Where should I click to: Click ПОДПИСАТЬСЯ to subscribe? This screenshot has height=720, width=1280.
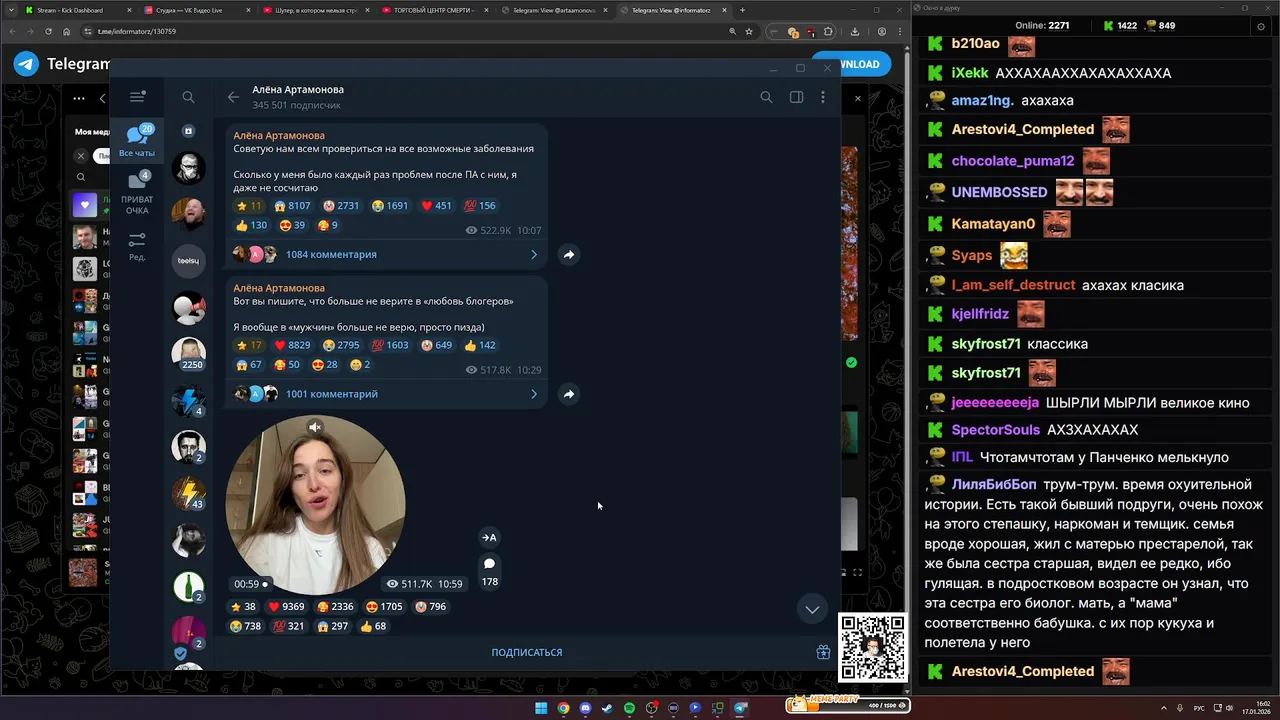click(526, 652)
